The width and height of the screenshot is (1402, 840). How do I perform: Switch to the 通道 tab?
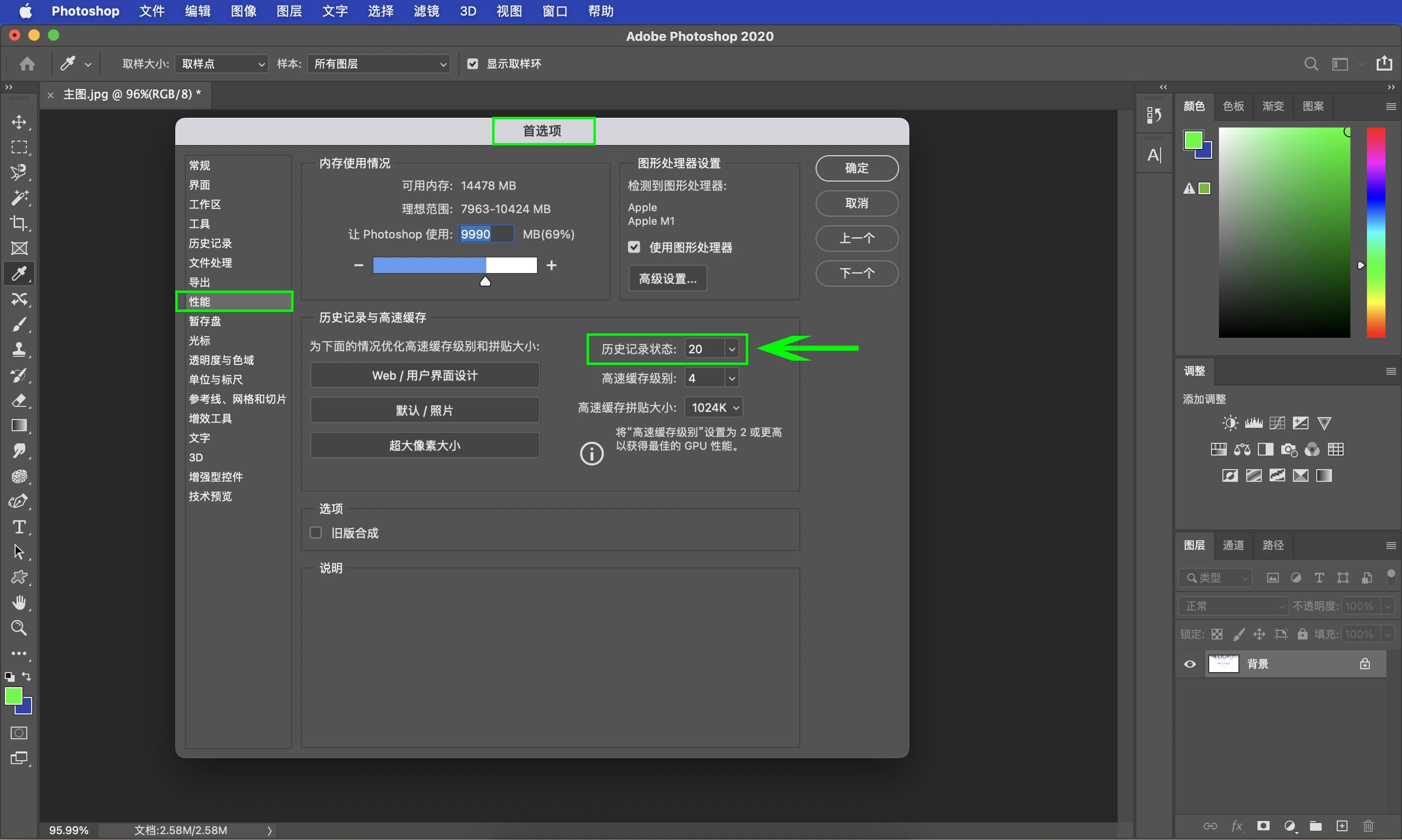coord(1234,545)
